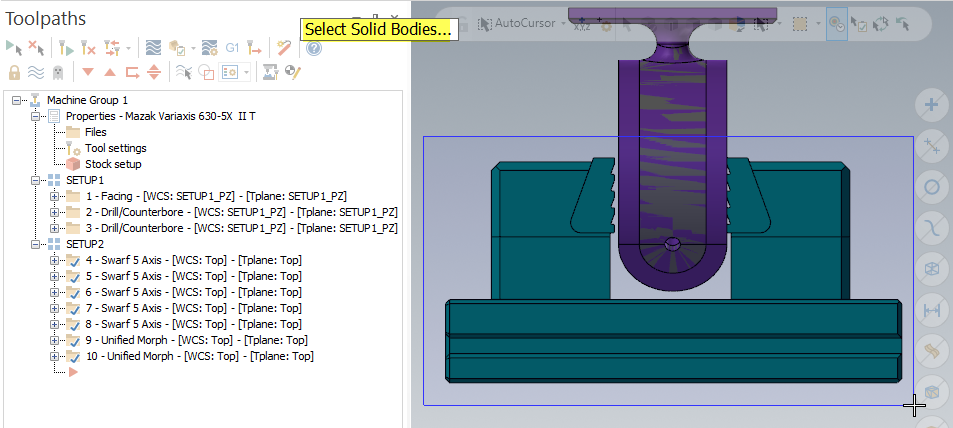The image size is (953, 428).
Task: Regenerate all dirty operations
Action: coord(88,47)
